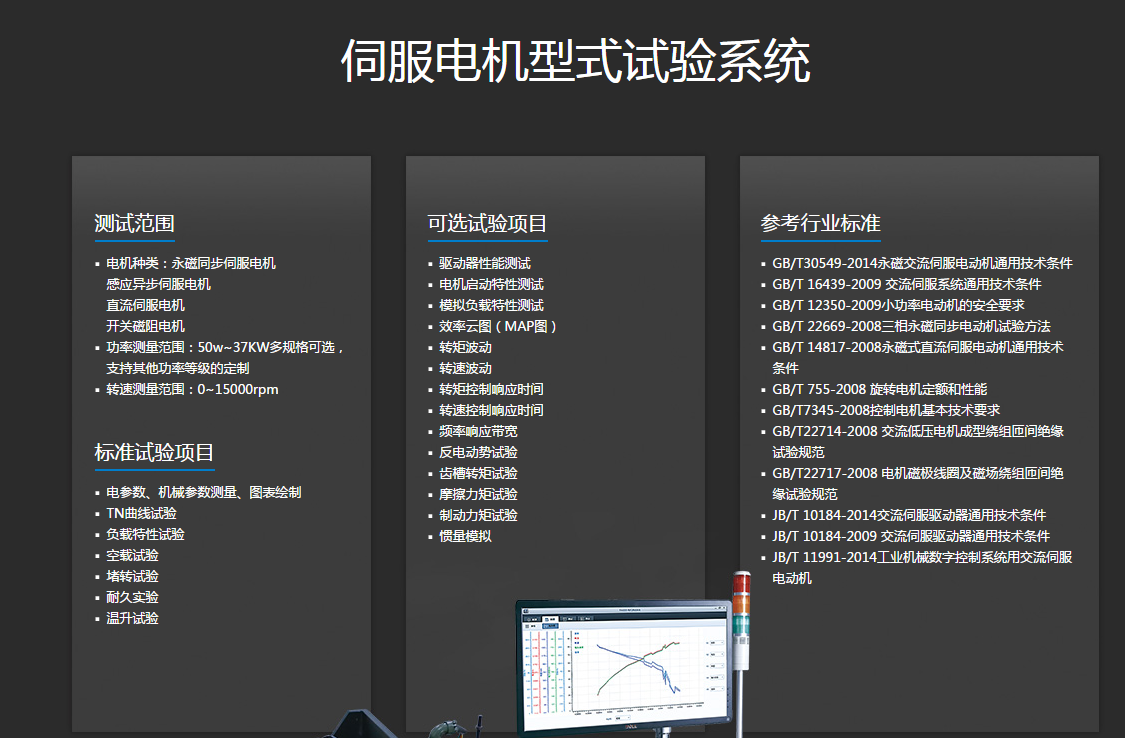Click the 堵转试验 list item
The image size is (1125, 738).
[132, 576]
